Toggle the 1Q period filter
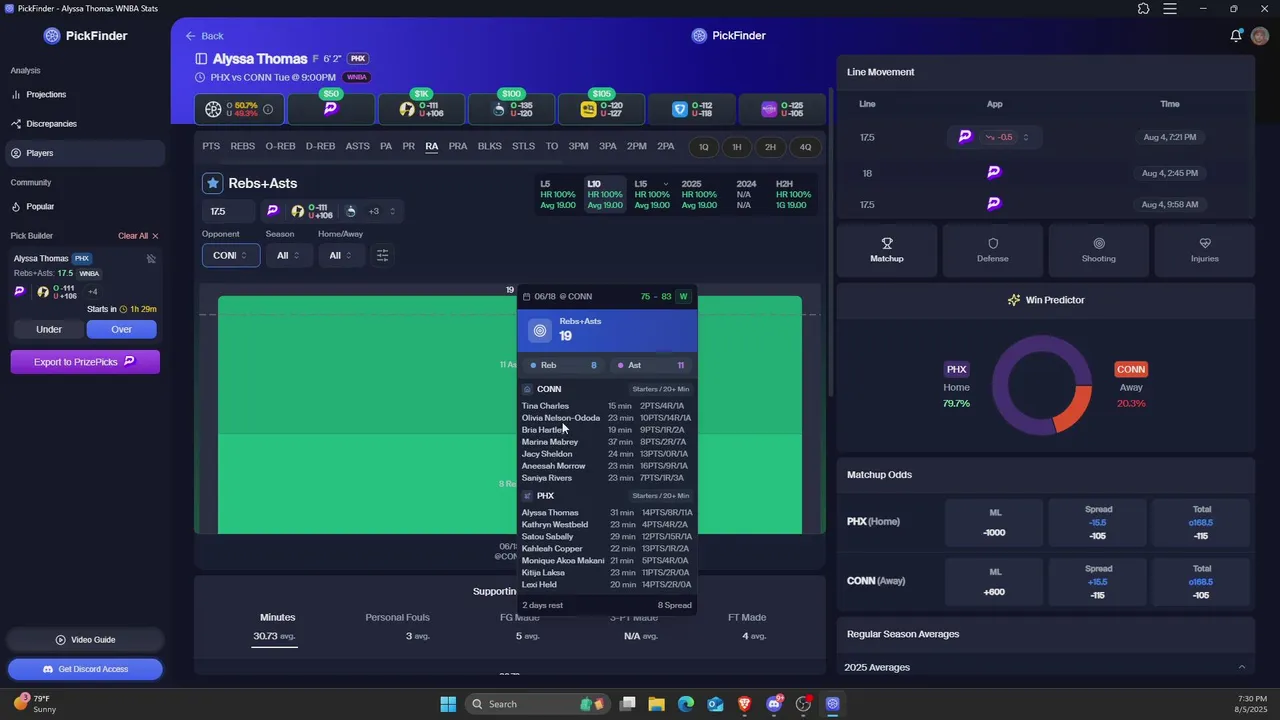Screen dimensions: 1280x720 pos(704,147)
